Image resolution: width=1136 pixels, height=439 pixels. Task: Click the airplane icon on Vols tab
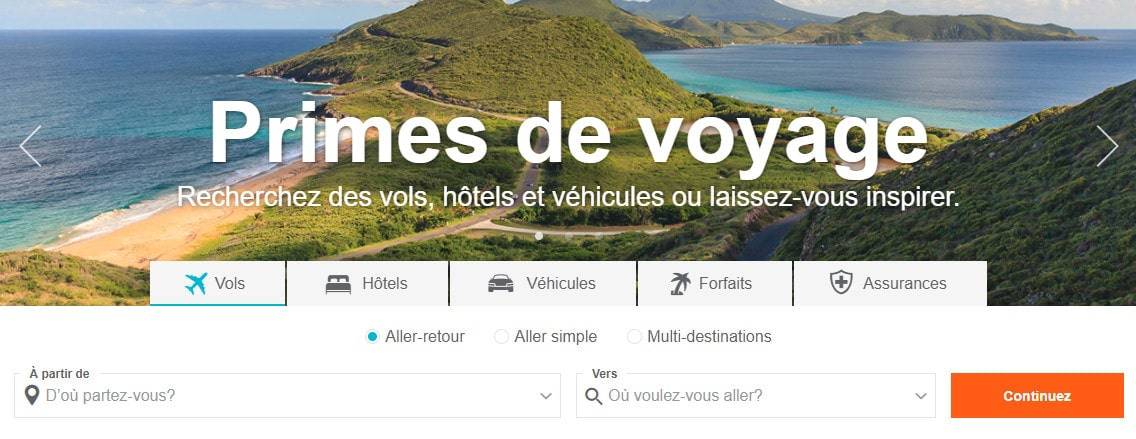point(196,283)
